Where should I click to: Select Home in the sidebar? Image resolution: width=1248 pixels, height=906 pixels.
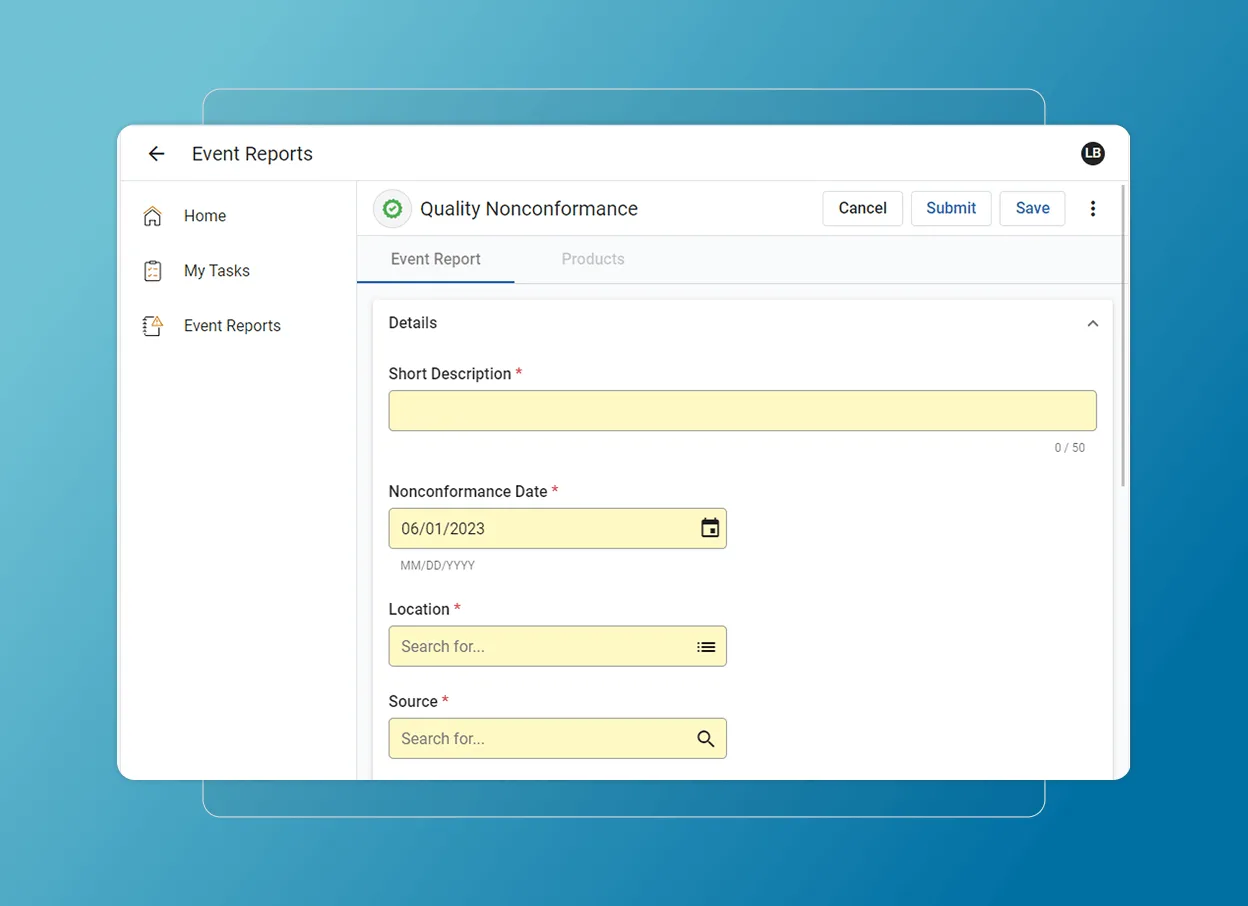(x=204, y=215)
